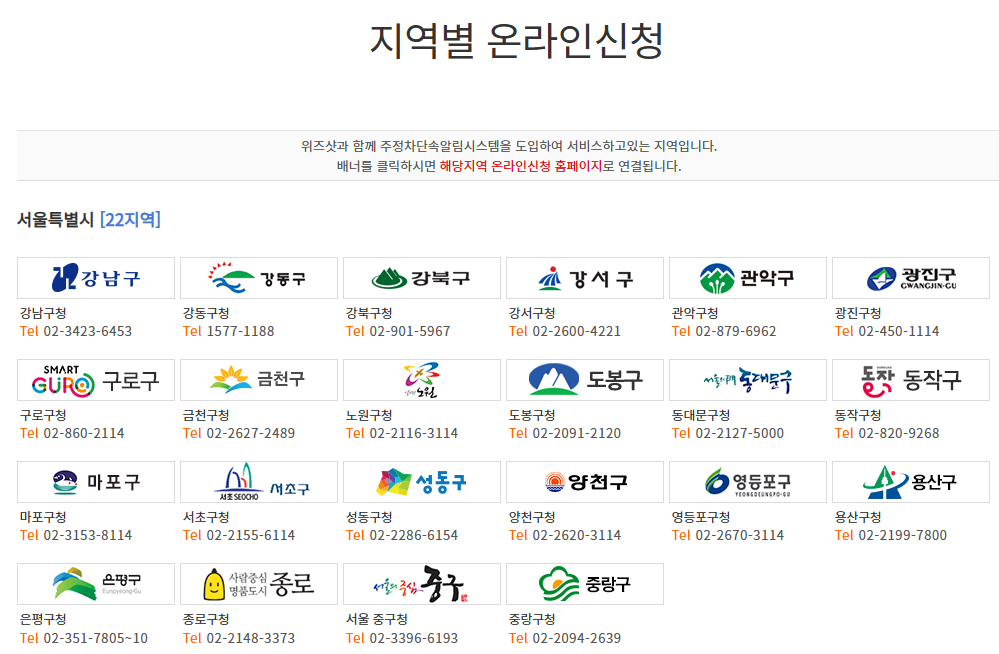Click the 노원구청 office name
Viewport: 999px width, 654px height.
click(x=369, y=415)
